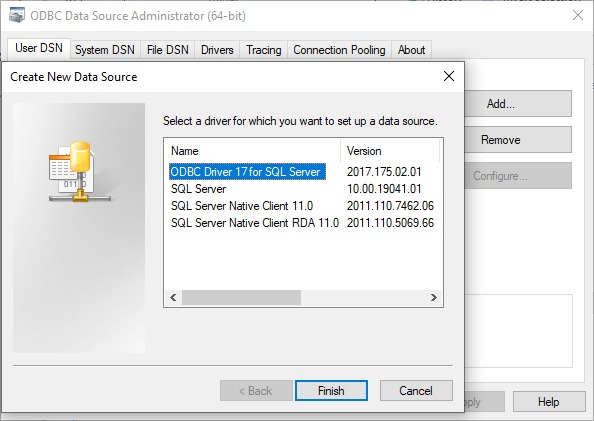594x421 pixels.
Task: Open the Drivers tab
Action: (217, 50)
